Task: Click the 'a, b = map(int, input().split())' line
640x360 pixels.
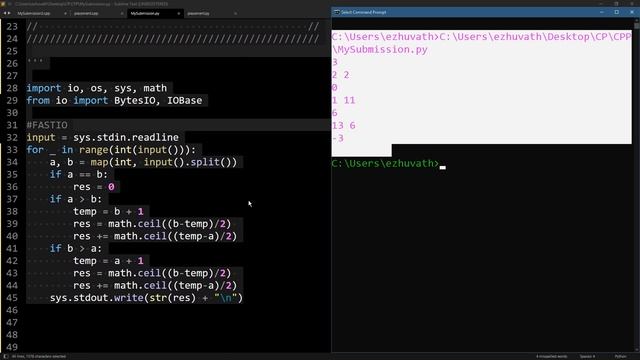Action: (143, 162)
